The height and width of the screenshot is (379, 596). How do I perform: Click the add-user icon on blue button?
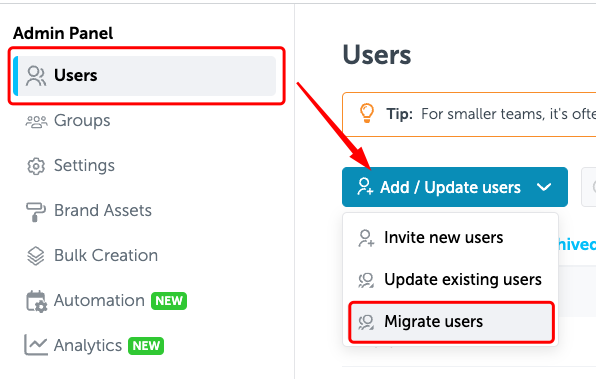(365, 187)
